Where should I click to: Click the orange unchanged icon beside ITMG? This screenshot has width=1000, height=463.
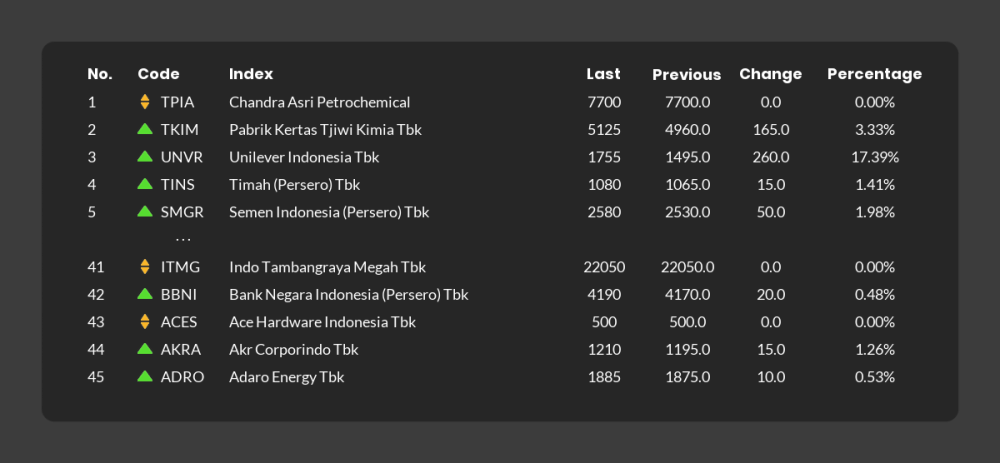coord(145,267)
